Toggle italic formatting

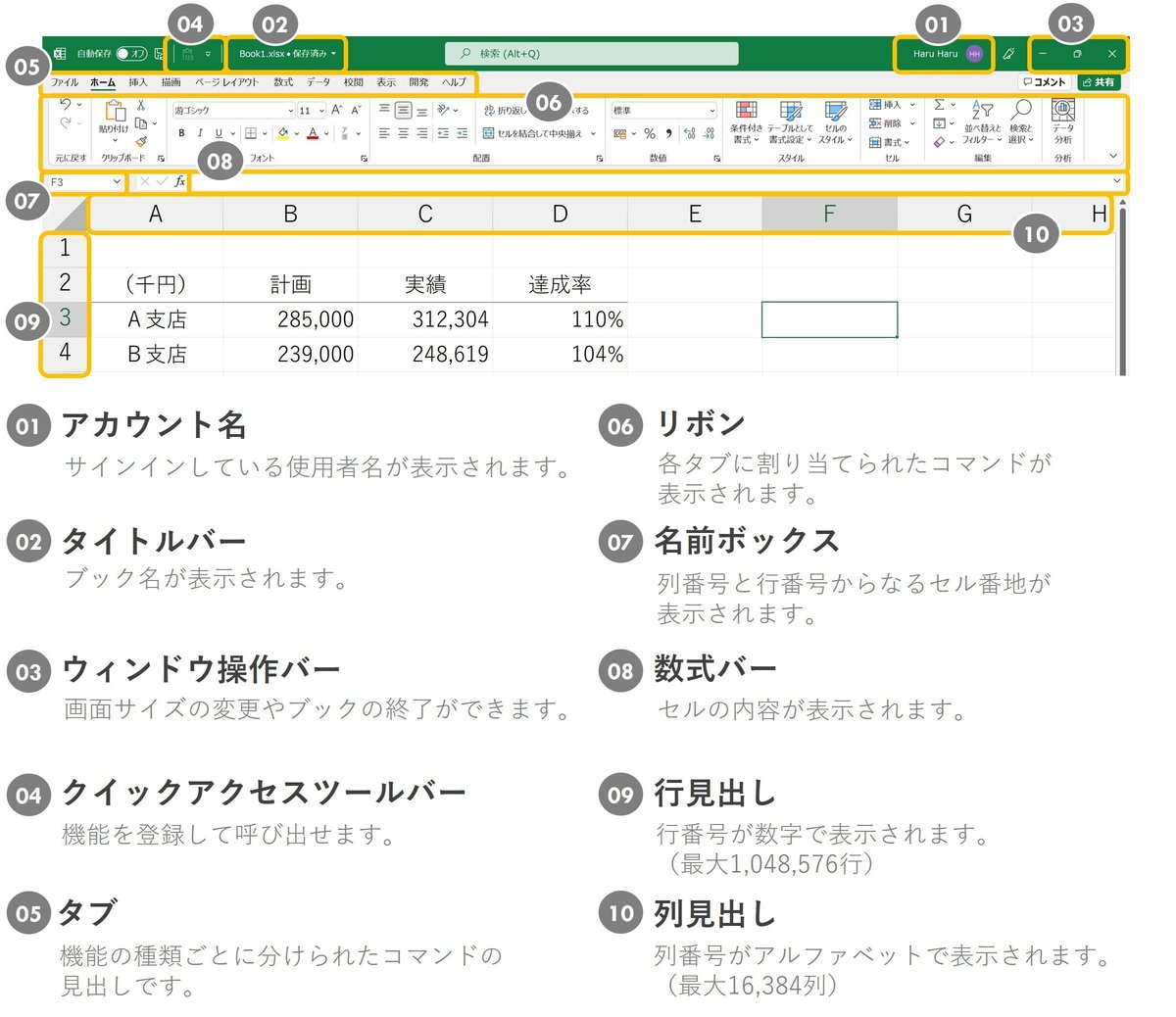pos(199,132)
